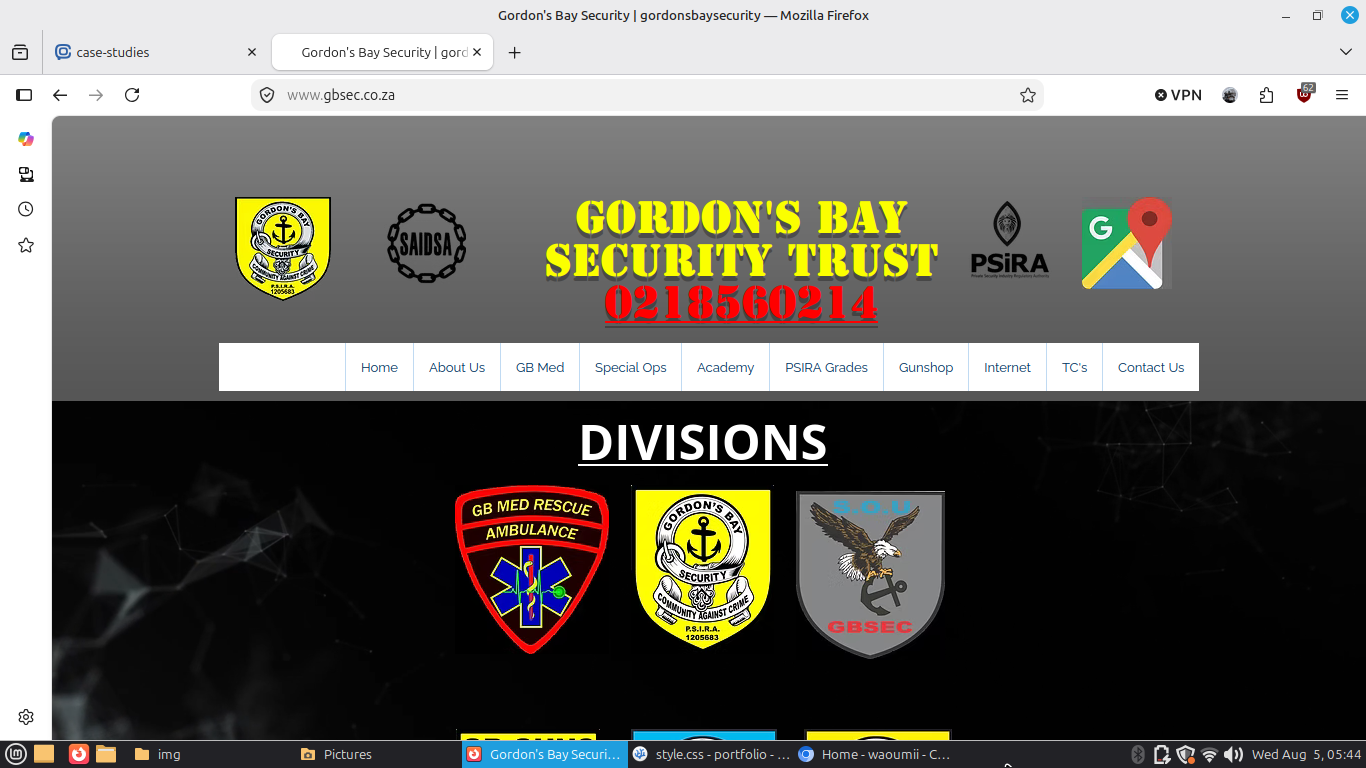
Task: Open the Extensions puzzle-piece menu
Action: click(x=1267, y=95)
